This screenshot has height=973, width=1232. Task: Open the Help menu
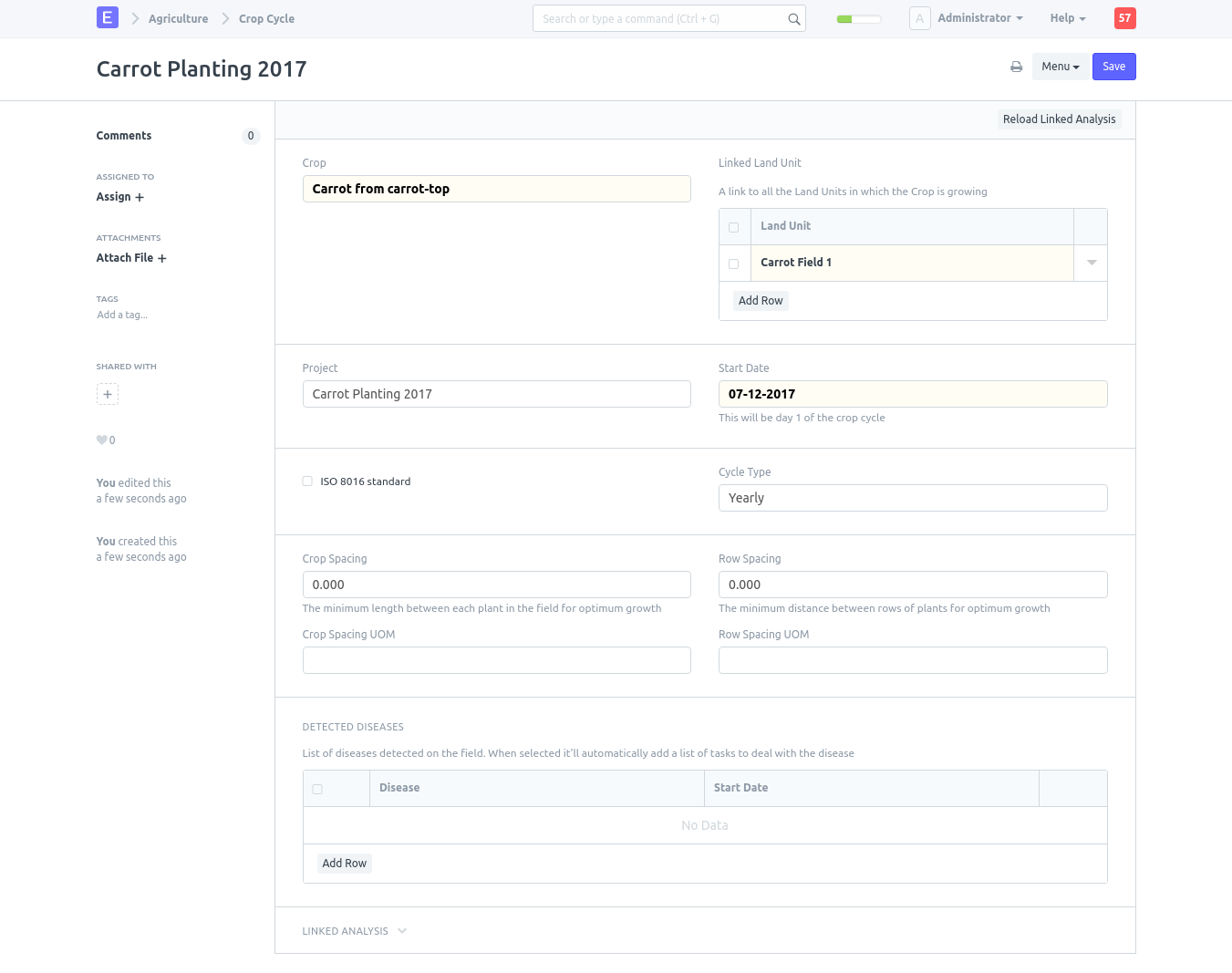click(x=1067, y=18)
